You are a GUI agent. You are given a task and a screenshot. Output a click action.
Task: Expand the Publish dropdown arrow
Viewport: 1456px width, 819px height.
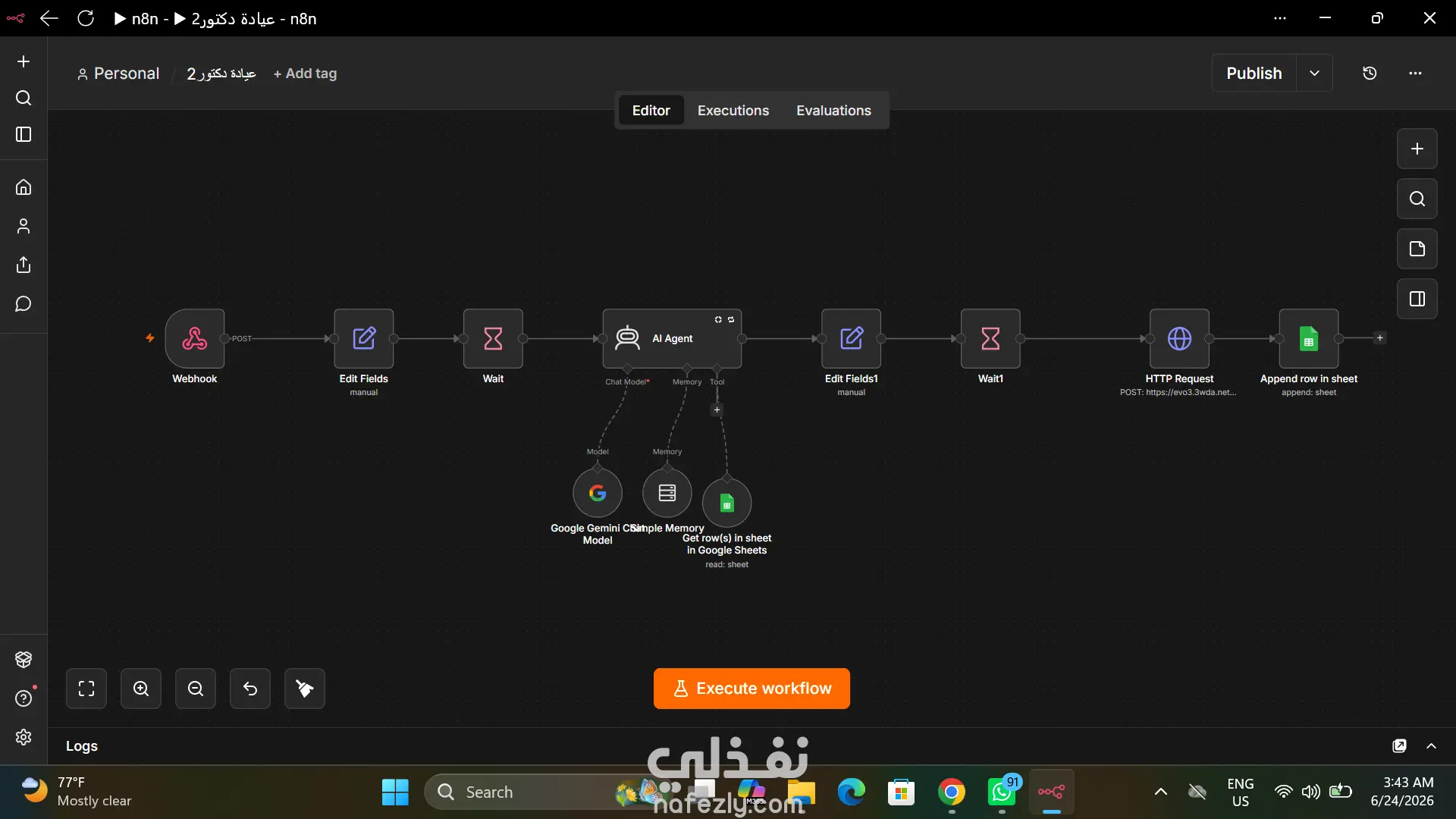tap(1314, 74)
